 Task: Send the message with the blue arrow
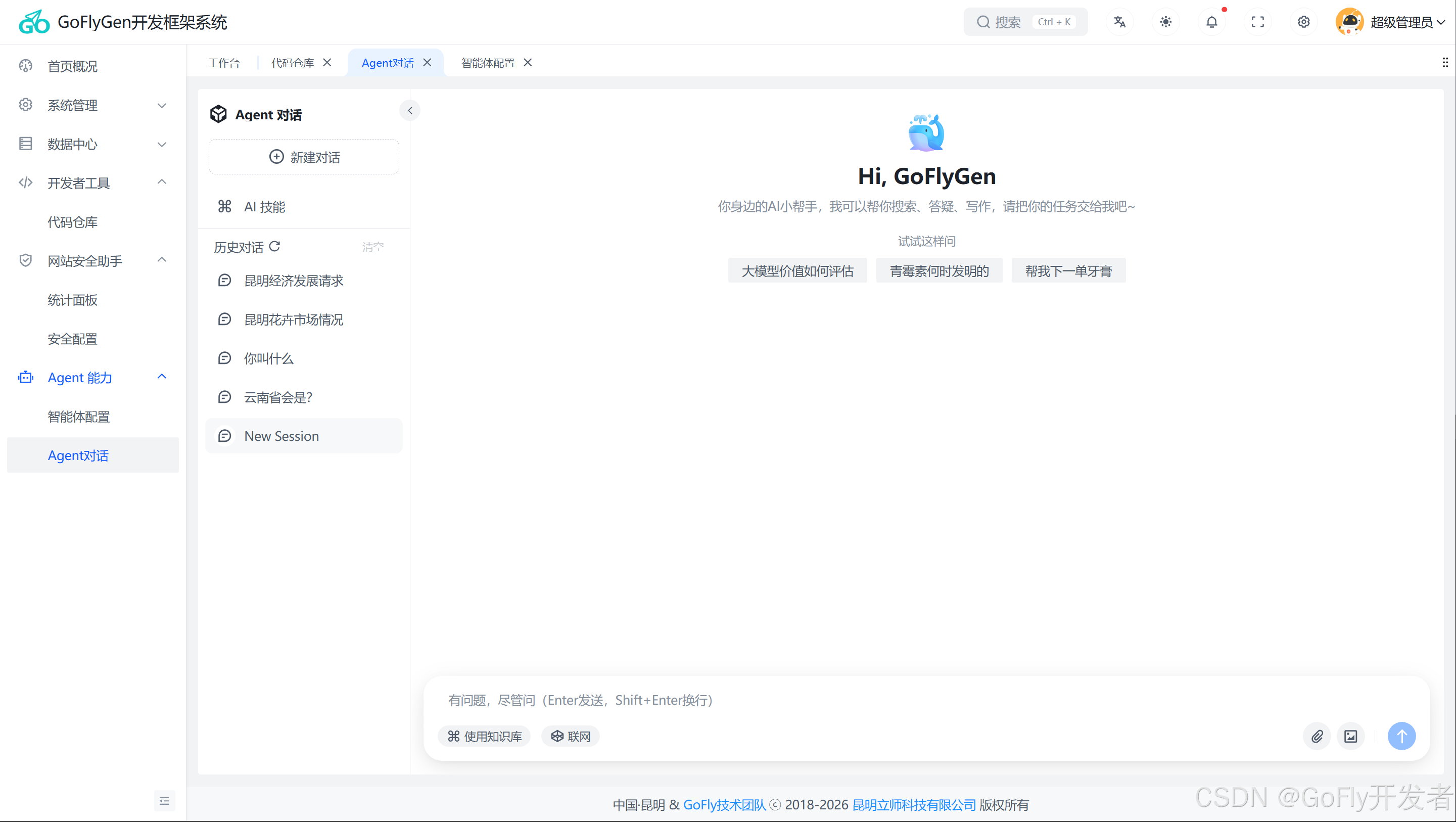(1402, 736)
